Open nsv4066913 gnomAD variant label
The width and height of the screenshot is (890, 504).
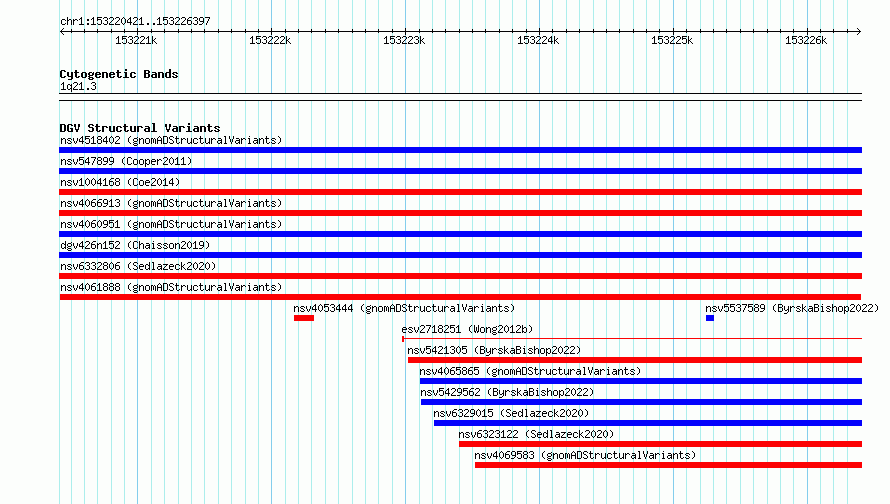tap(171, 203)
